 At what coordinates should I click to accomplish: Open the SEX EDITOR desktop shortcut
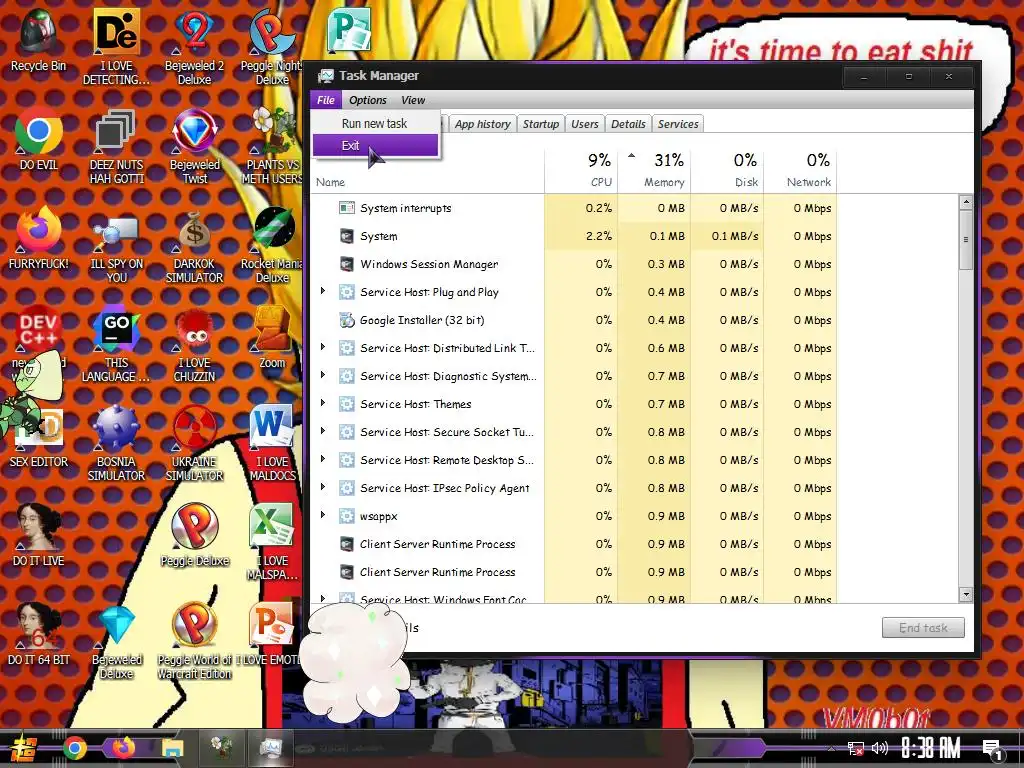39,436
